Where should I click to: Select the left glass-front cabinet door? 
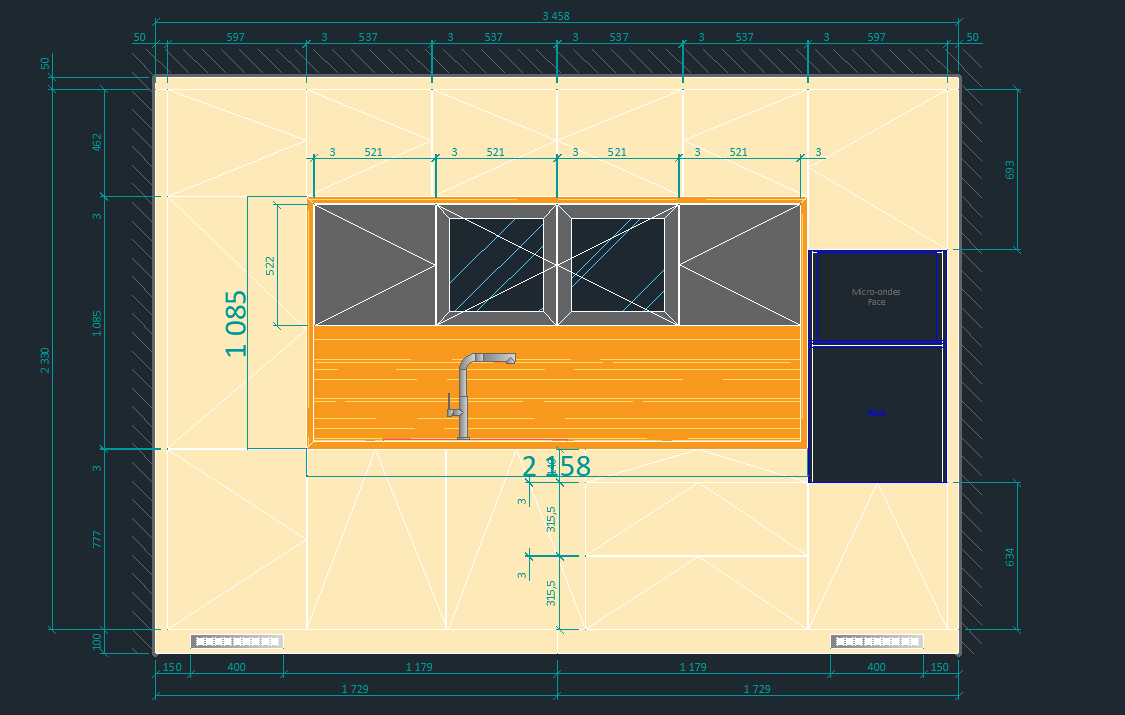(x=496, y=265)
